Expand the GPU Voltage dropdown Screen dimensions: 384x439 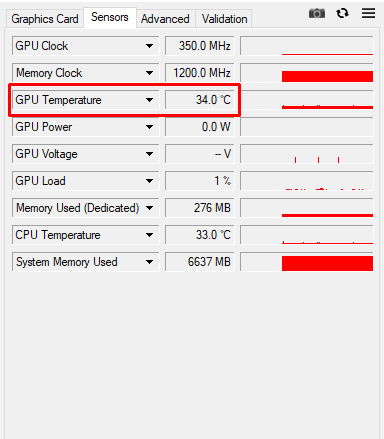pyautogui.click(x=149, y=154)
